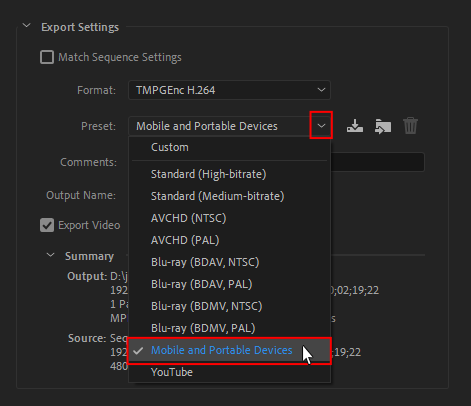This screenshot has width=471, height=406.
Task: Open the Format dropdown showing TMPGEnc H.264
Action: (x=229, y=90)
